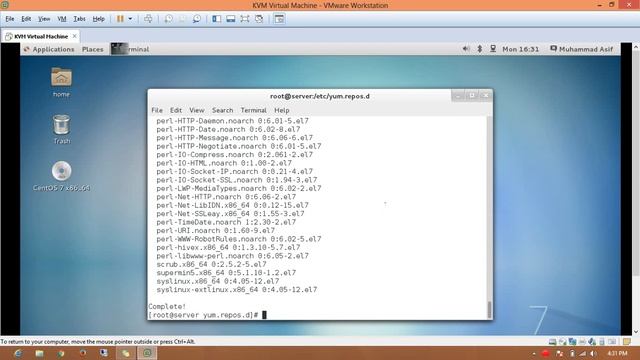Open the GNOME volume indicator

466,49
